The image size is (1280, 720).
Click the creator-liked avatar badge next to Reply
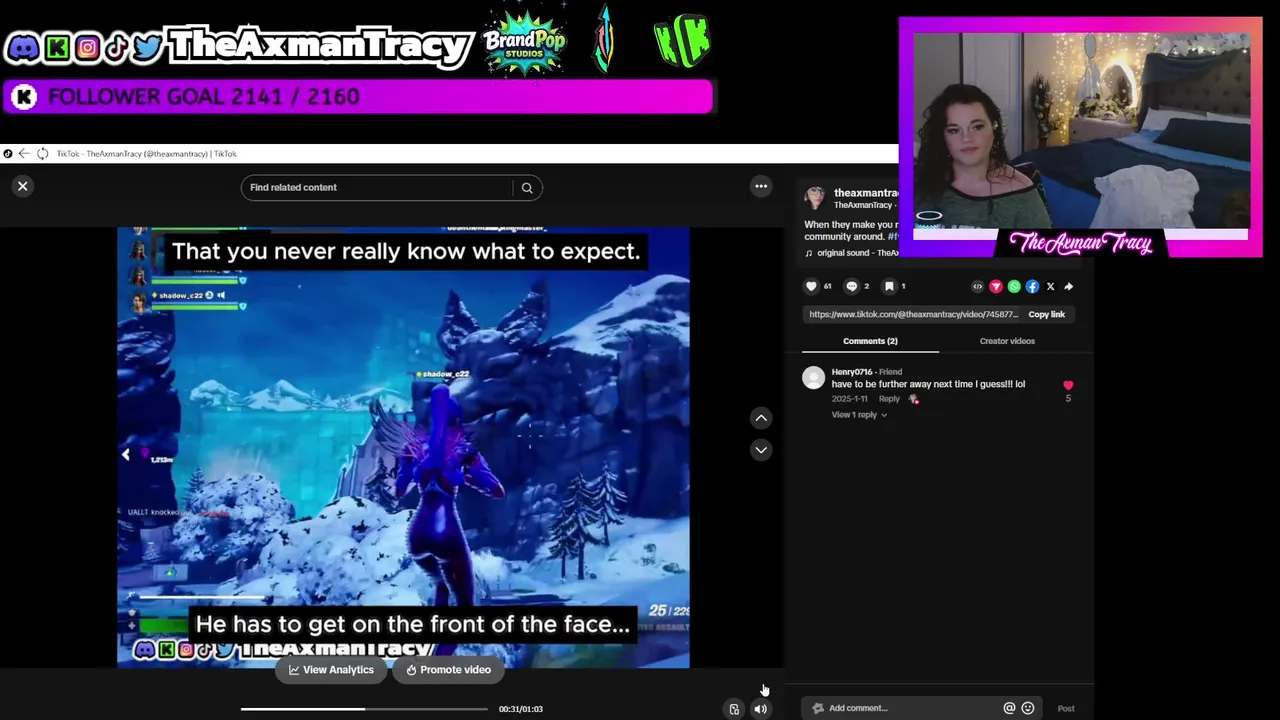(x=913, y=399)
